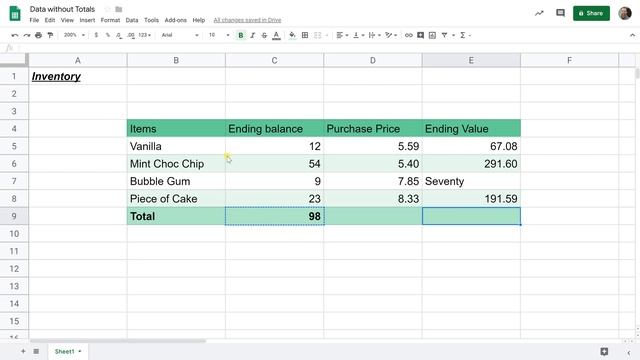Open the Help menu

[x=198, y=20]
